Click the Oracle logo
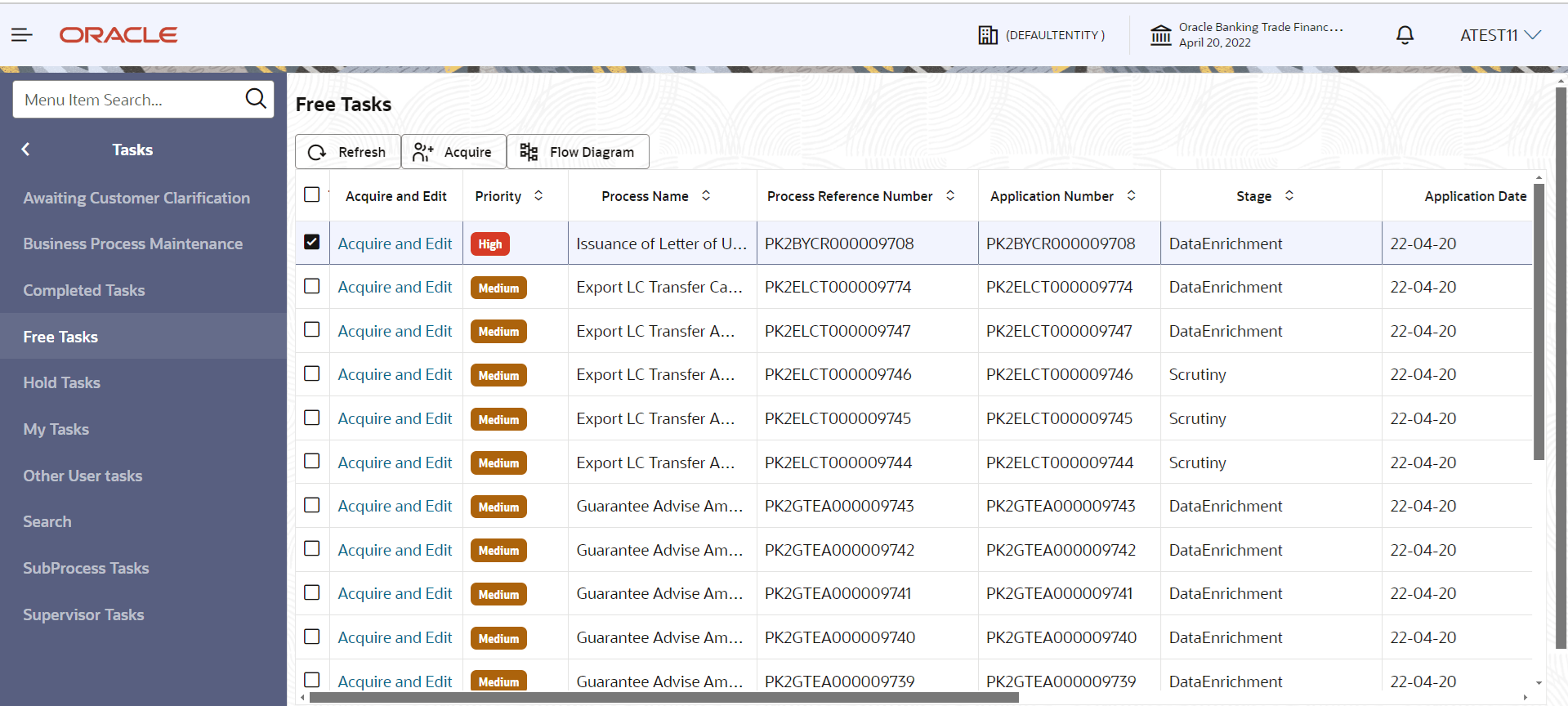1568x706 pixels. pyautogui.click(x=118, y=35)
